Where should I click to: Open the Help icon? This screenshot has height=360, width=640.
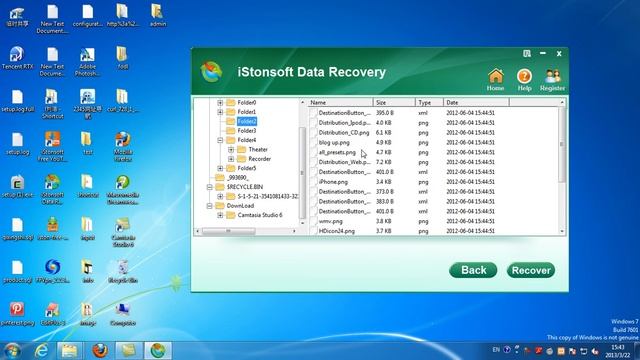pos(524,80)
